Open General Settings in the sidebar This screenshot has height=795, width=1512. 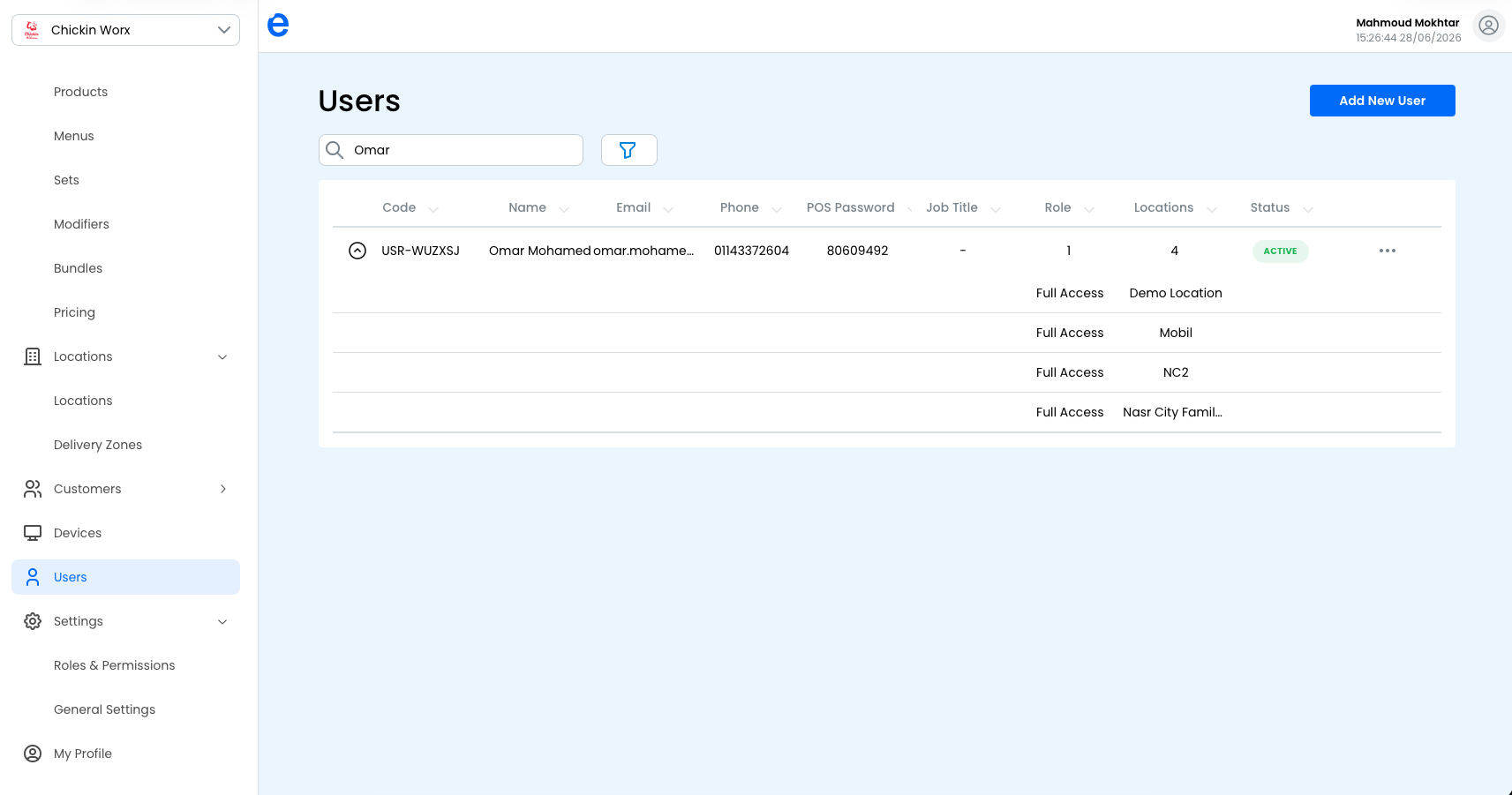pos(104,709)
